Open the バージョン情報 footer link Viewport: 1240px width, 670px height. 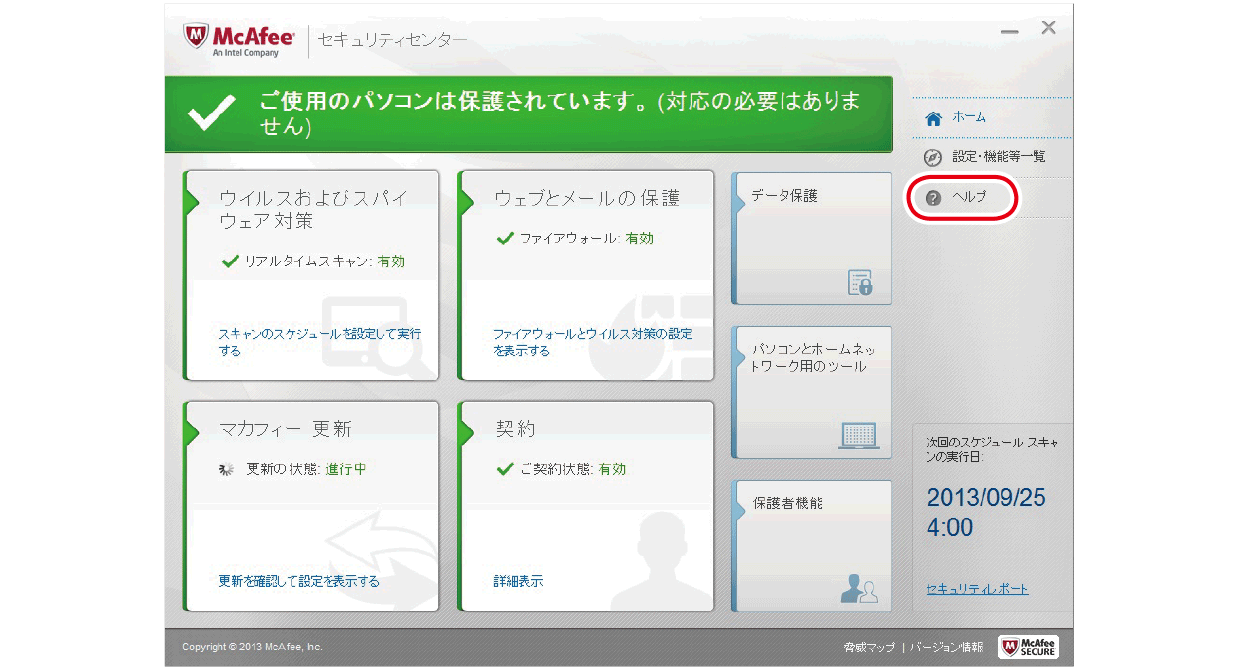click(946, 648)
